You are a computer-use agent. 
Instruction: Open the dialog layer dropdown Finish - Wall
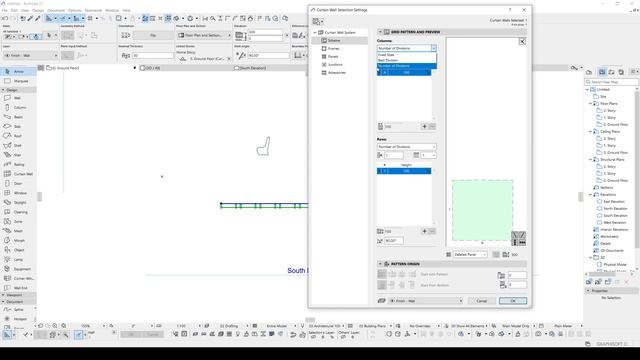tap(425, 301)
